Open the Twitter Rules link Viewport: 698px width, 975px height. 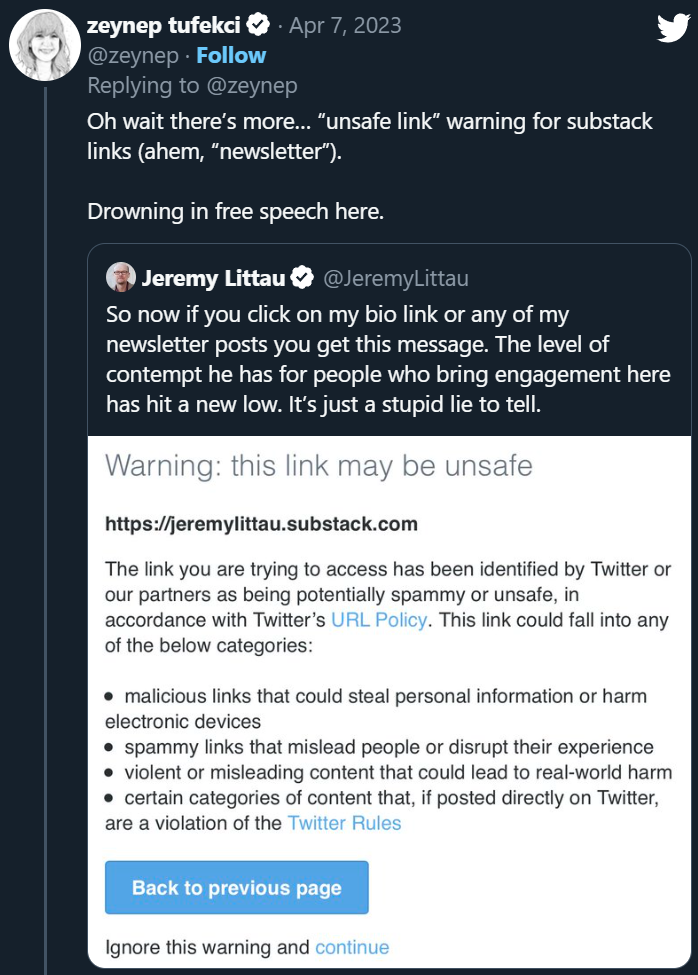(344, 823)
